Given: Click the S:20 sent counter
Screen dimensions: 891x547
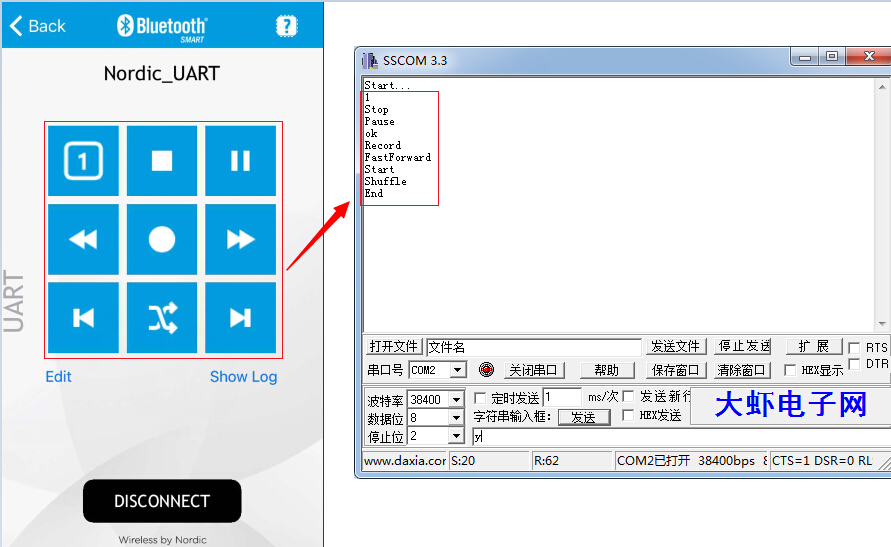Looking at the screenshot, I should tap(489, 461).
